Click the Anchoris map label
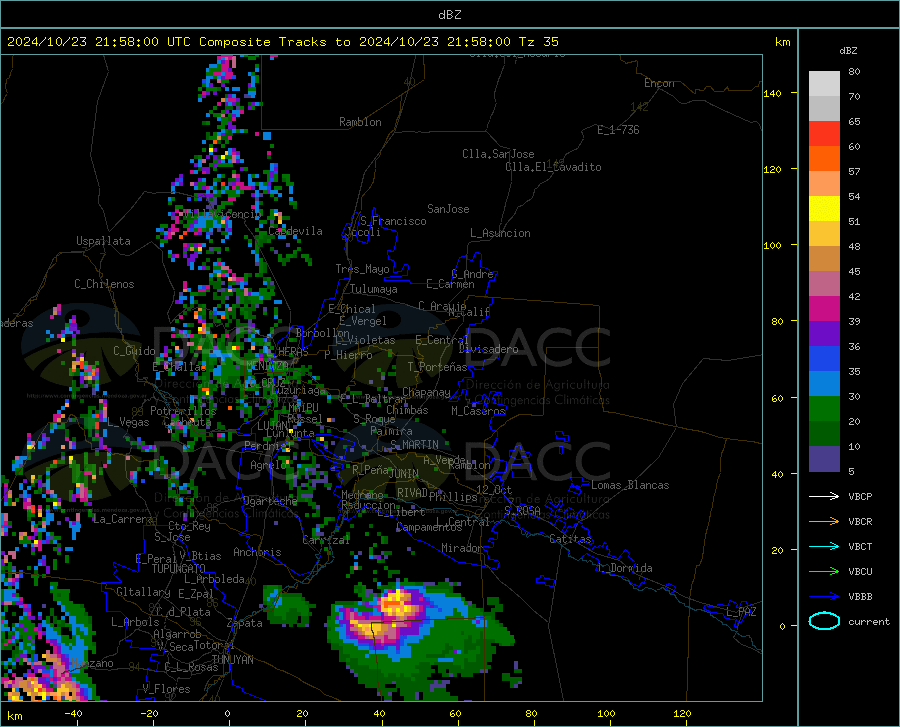900x727 pixels. pos(257,552)
